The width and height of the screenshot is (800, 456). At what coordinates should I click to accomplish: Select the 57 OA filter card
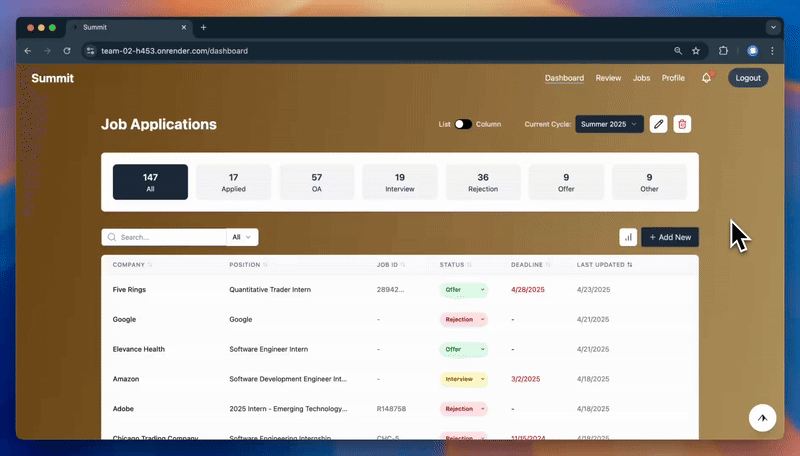pyautogui.click(x=317, y=182)
